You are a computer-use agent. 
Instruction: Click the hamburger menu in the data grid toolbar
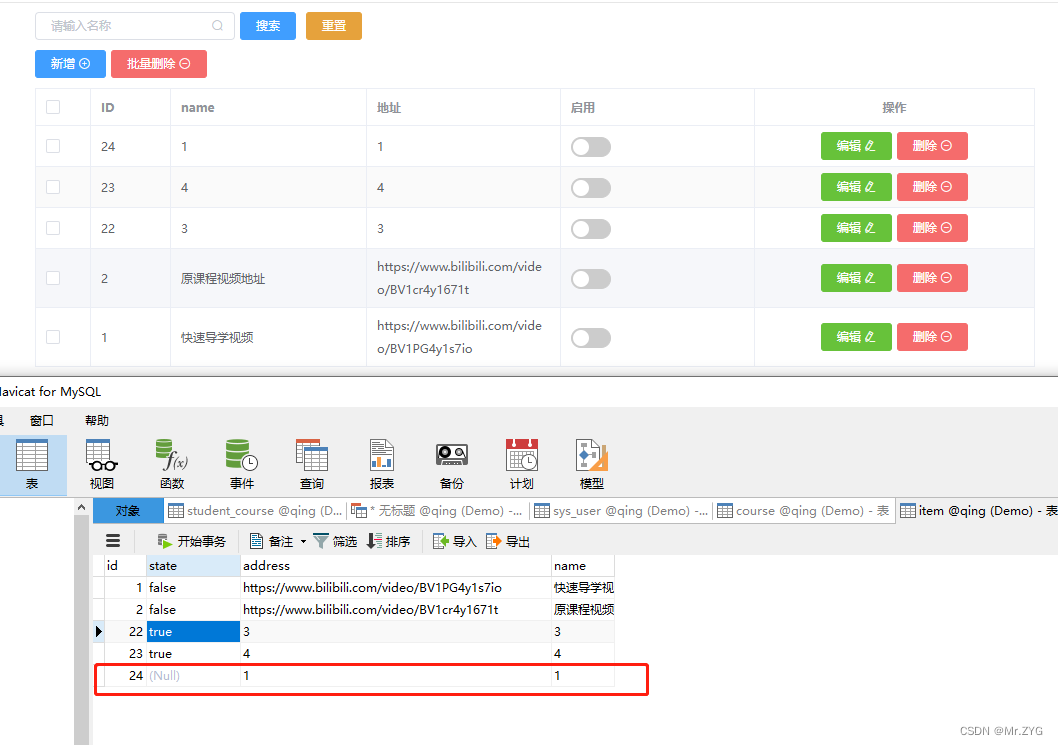[x=113, y=540]
